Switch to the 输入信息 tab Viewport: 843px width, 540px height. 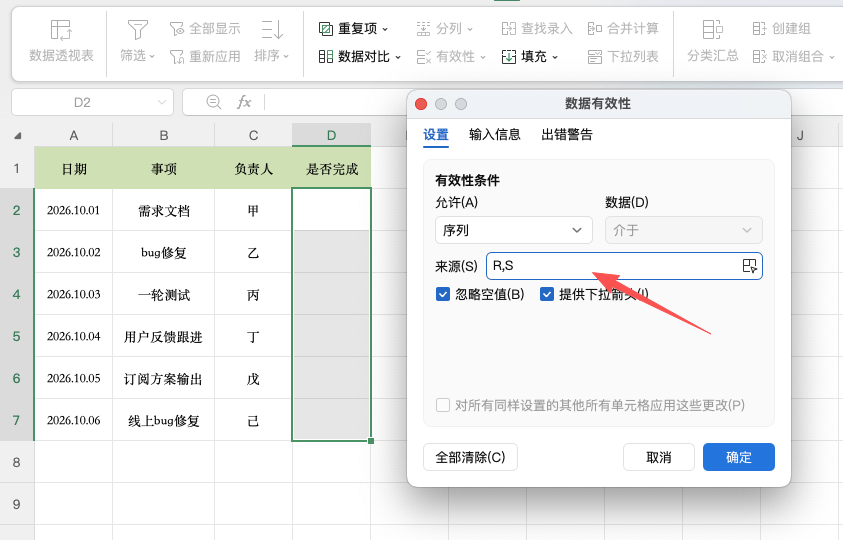point(495,134)
